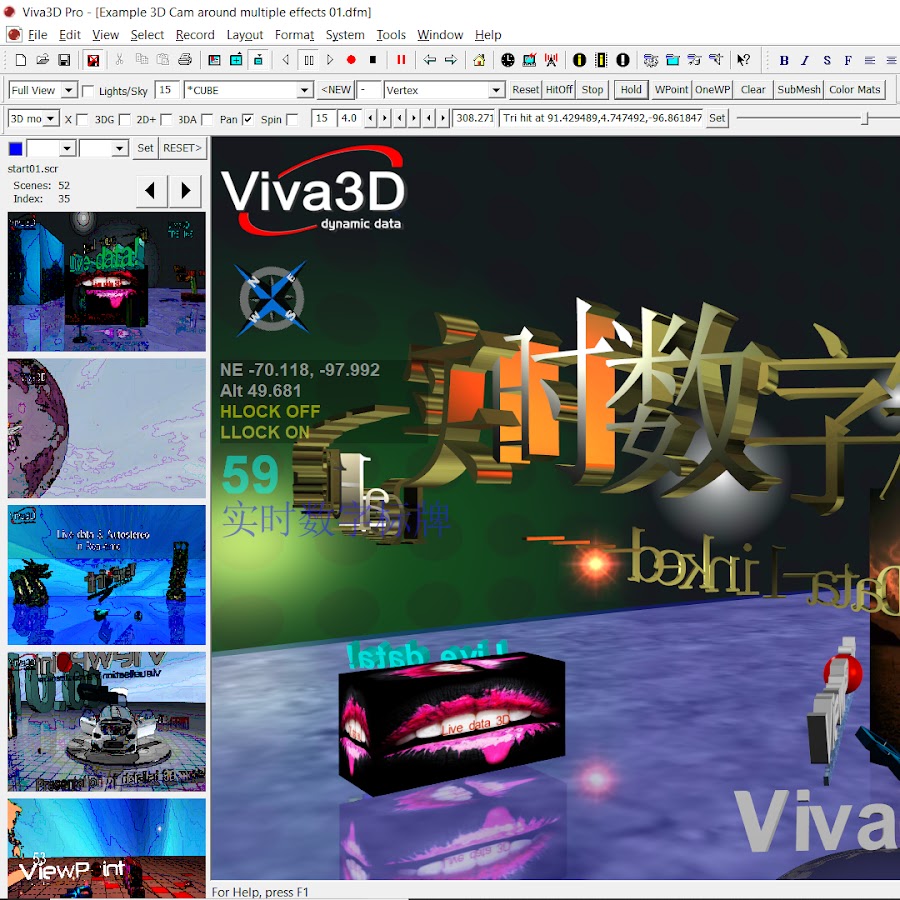900x900 pixels.
Task: Open the System menu
Action: coord(345,35)
